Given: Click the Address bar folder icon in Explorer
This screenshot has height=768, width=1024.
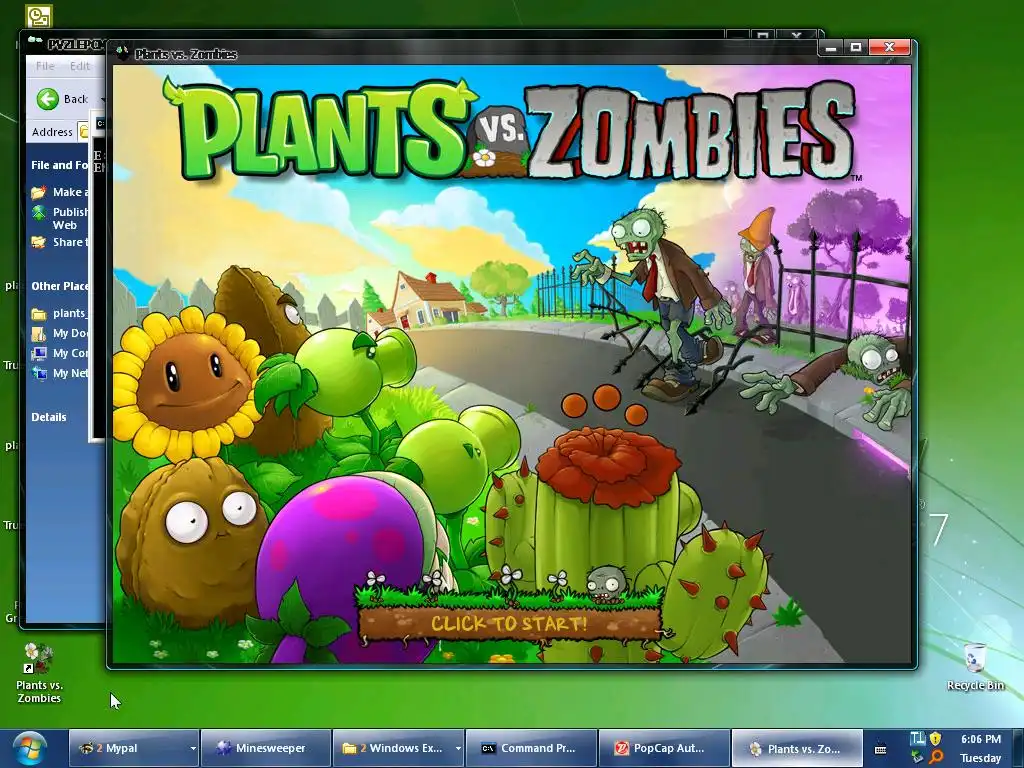Looking at the screenshot, I should [84, 132].
